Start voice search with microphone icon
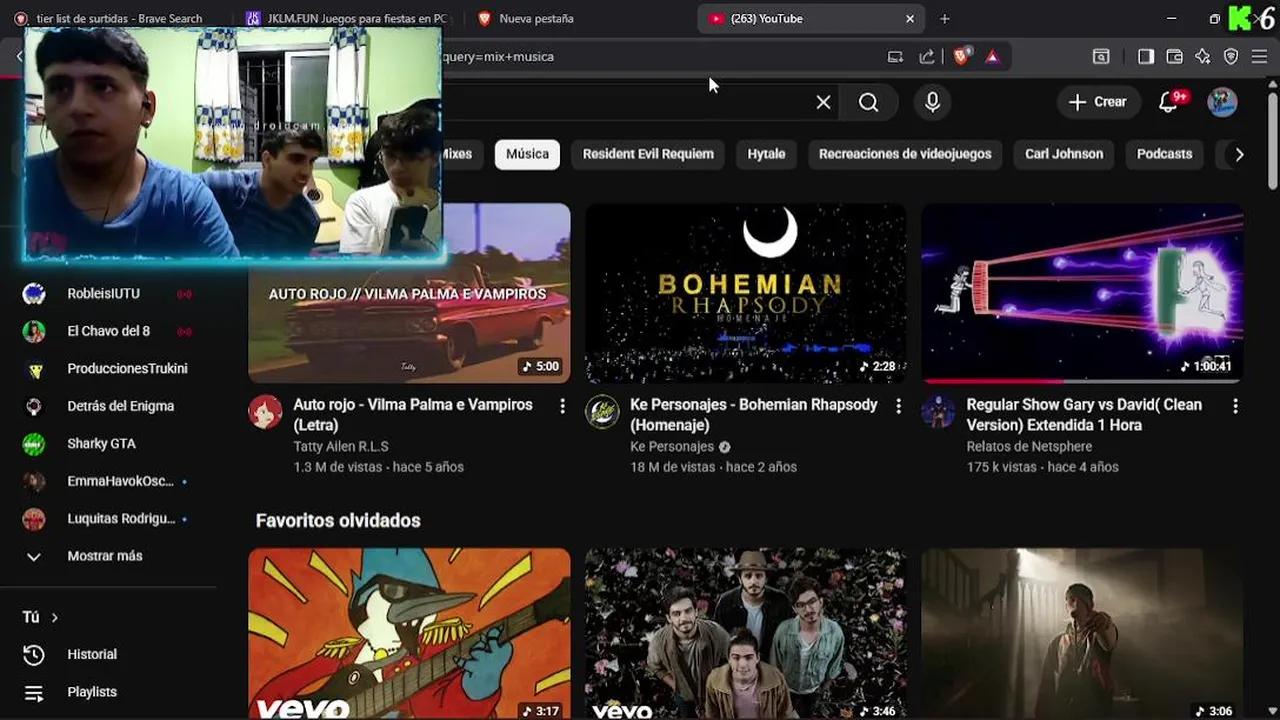Viewport: 1280px width, 720px height. (932, 102)
